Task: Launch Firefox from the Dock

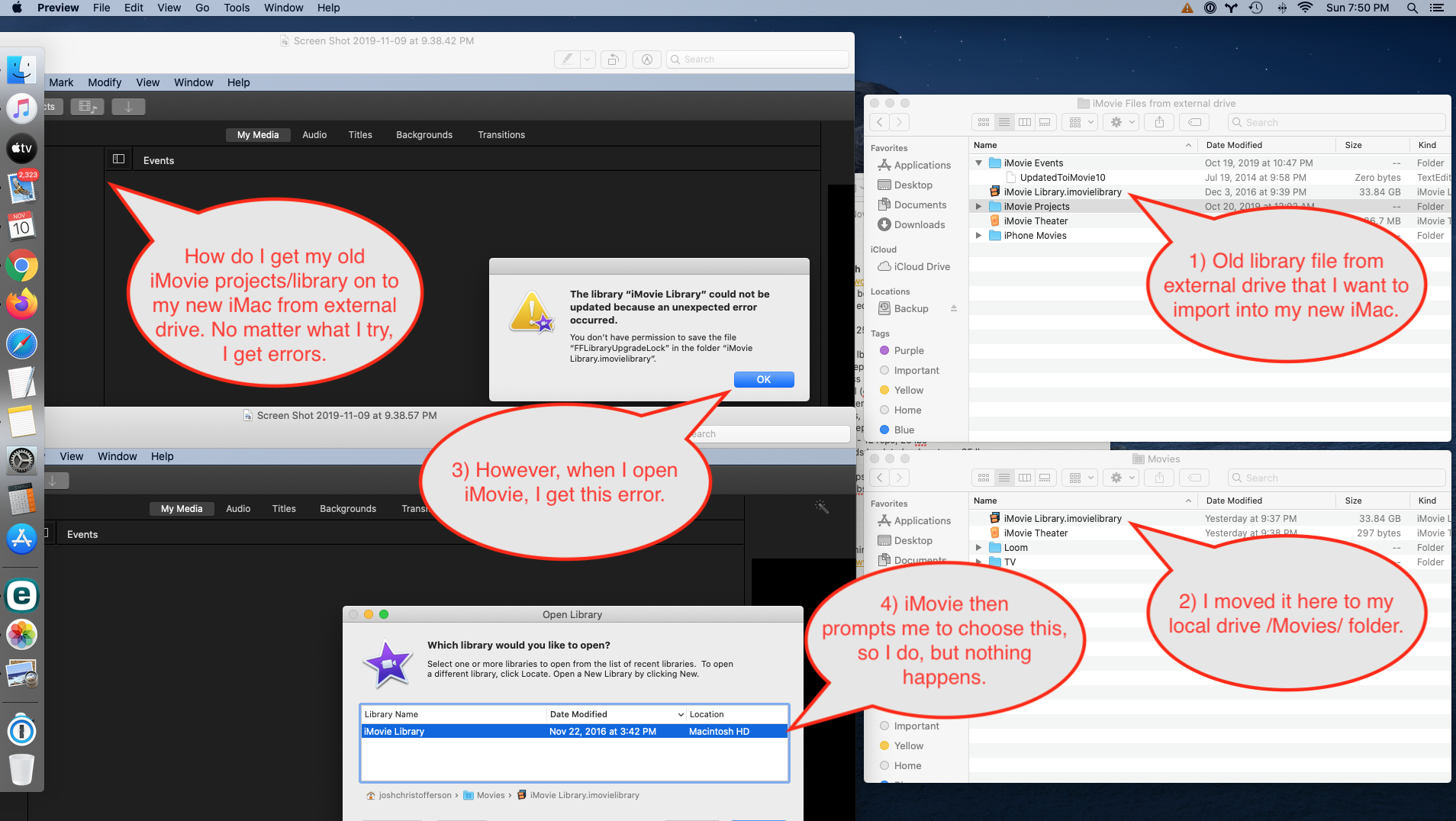Action: point(21,304)
